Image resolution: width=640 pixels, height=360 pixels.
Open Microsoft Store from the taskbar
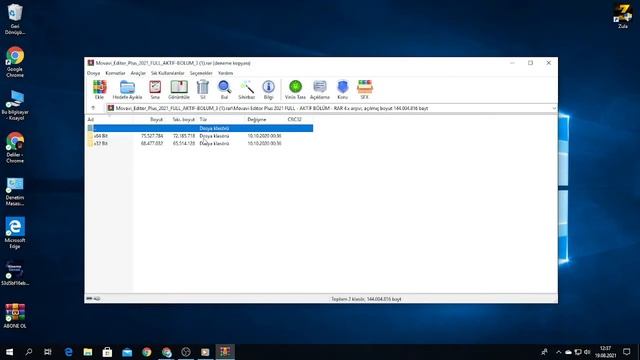click(x=107, y=352)
